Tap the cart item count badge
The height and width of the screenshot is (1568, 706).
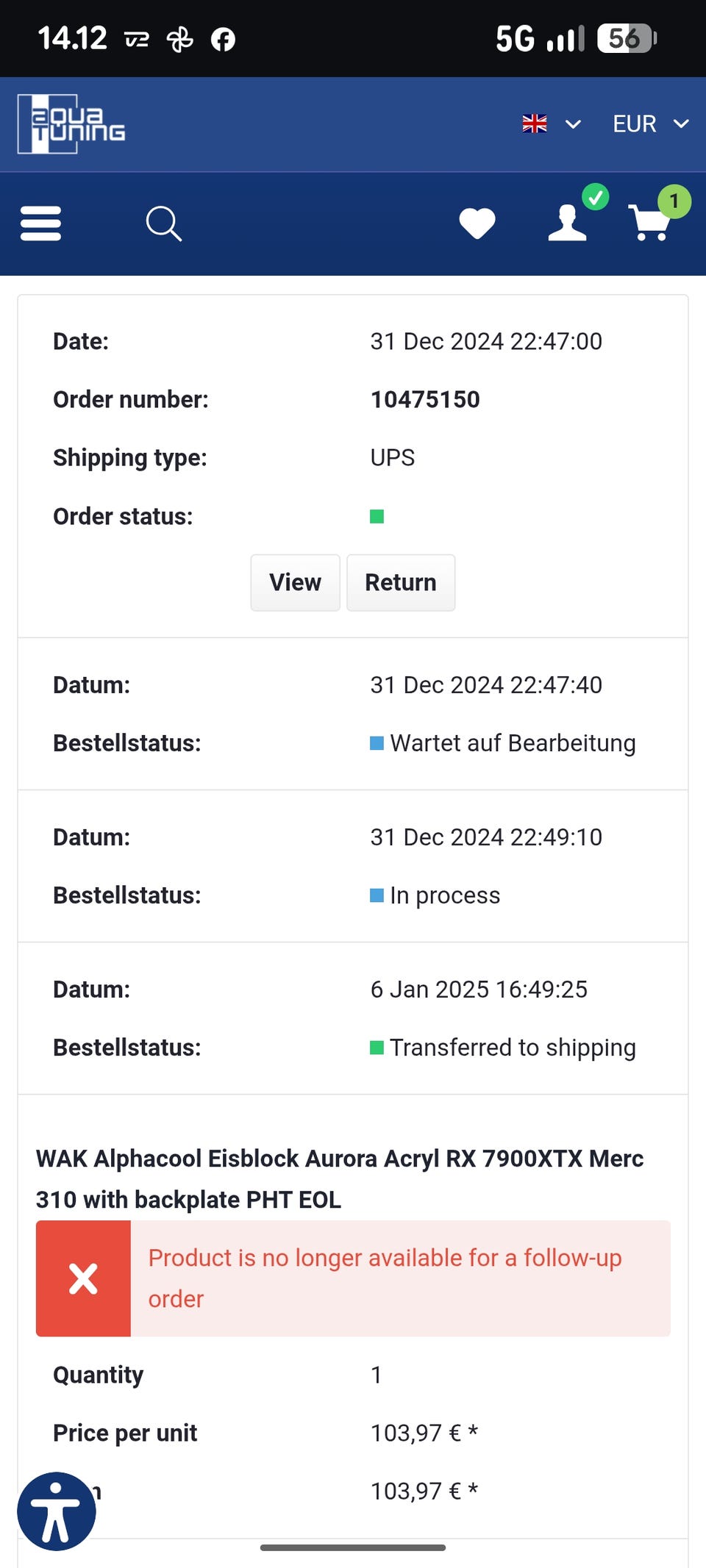(x=674, y=201)
